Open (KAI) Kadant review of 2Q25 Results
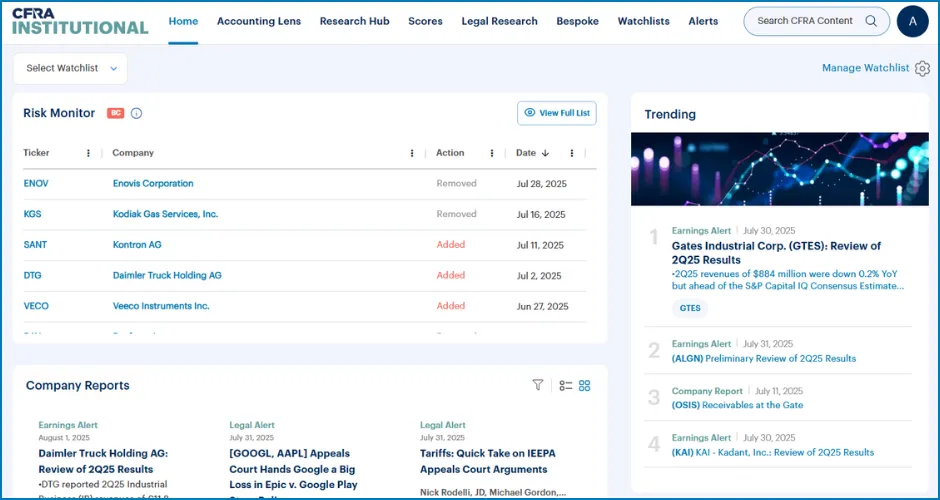 [773, 453]
